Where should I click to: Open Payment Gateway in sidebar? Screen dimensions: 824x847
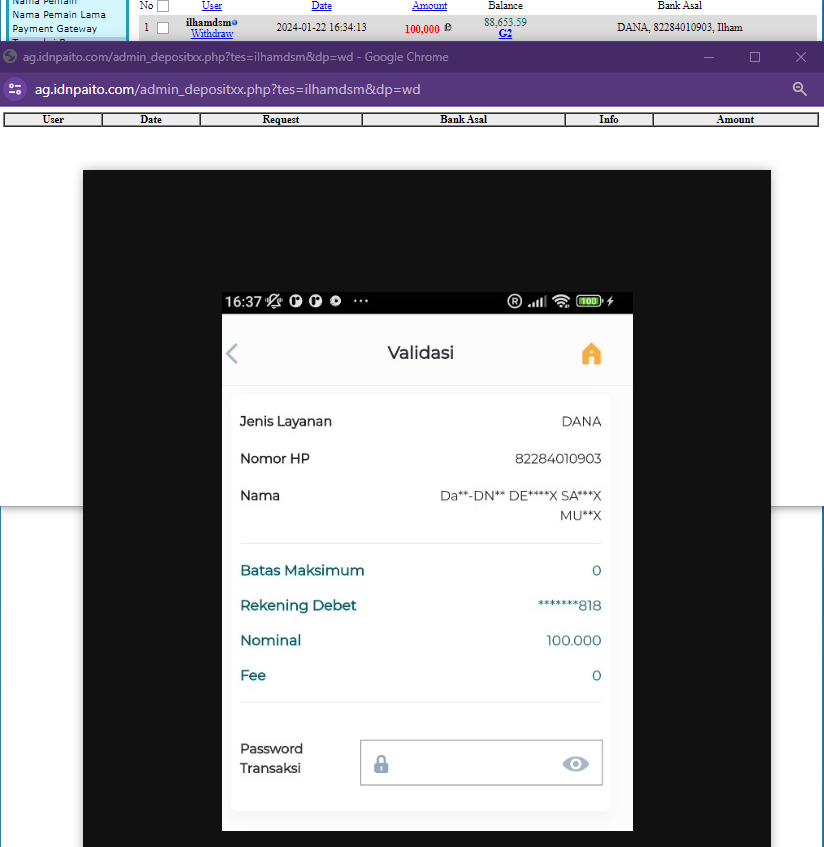55,29
